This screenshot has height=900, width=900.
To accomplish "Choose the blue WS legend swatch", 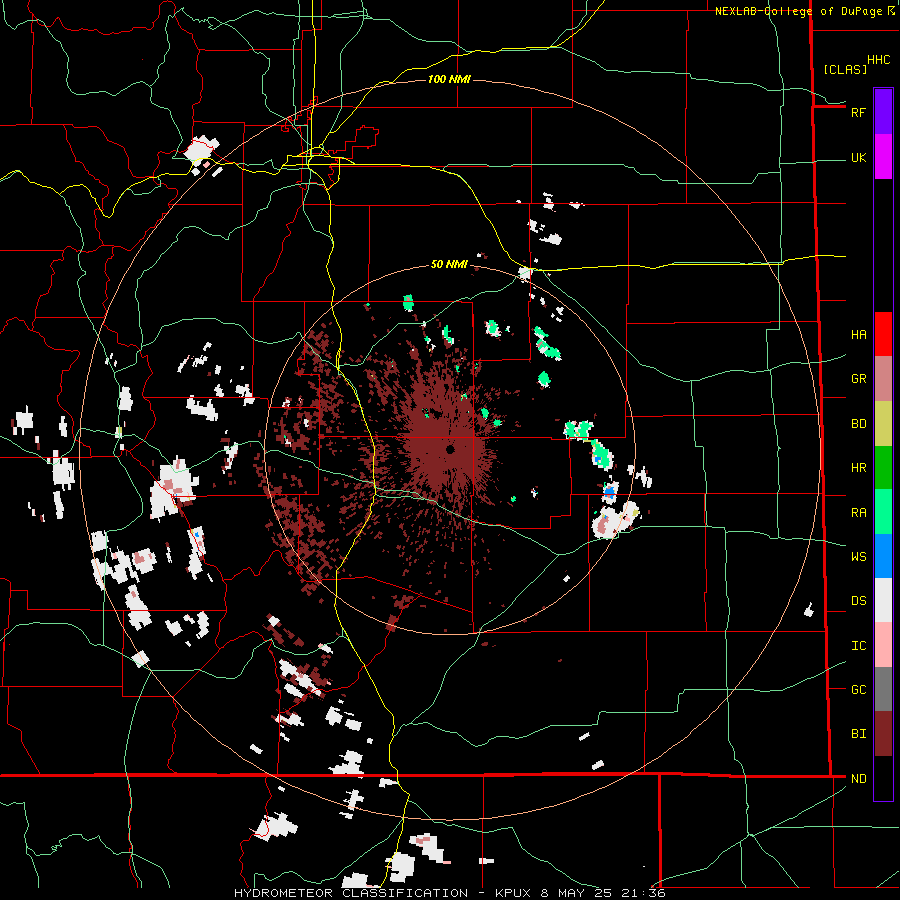I will click(x=883, y=556).
